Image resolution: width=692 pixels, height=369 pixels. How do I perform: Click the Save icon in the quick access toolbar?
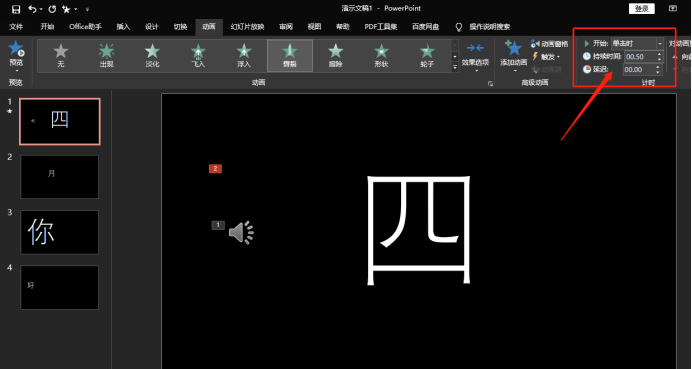pos(16,9)
